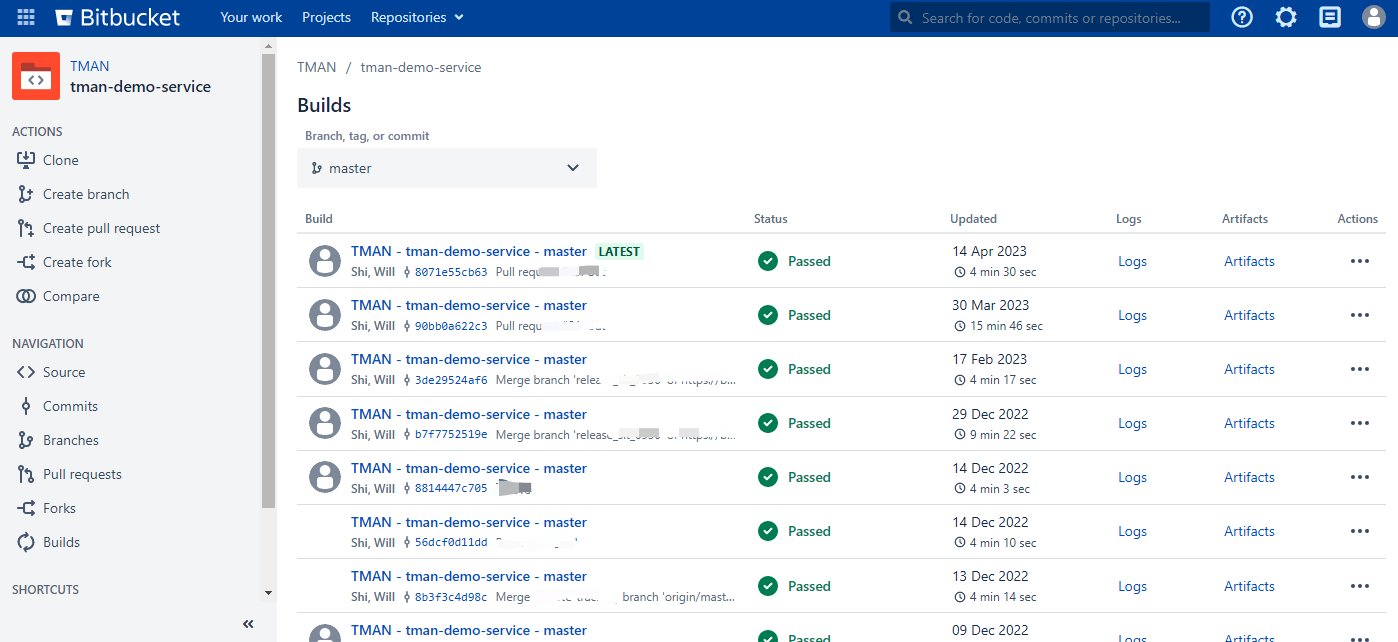Open commit b7f7752519e link

pos(451,435)
